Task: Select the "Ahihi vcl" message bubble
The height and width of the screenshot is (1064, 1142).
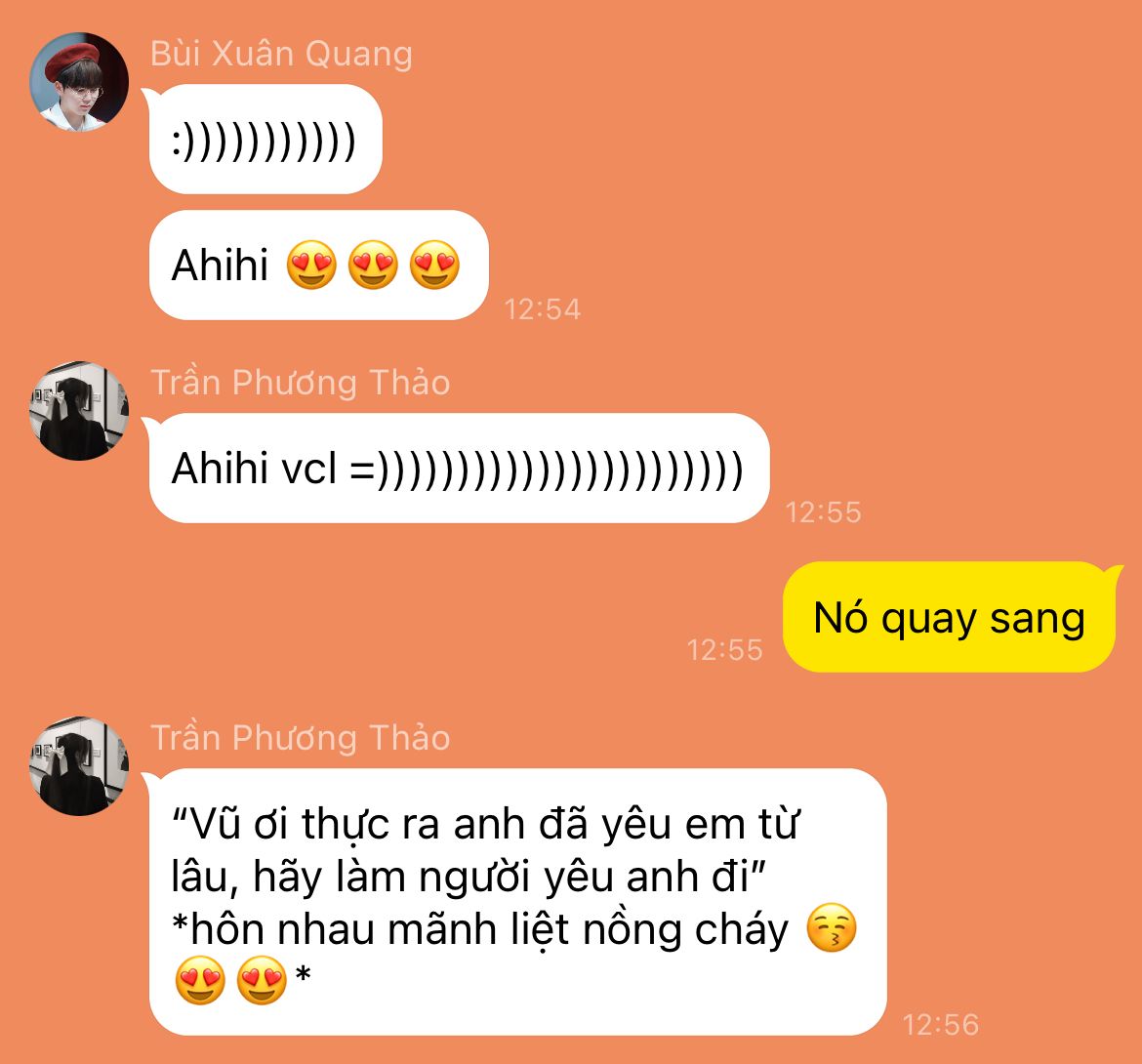Action: pos(460,469)
